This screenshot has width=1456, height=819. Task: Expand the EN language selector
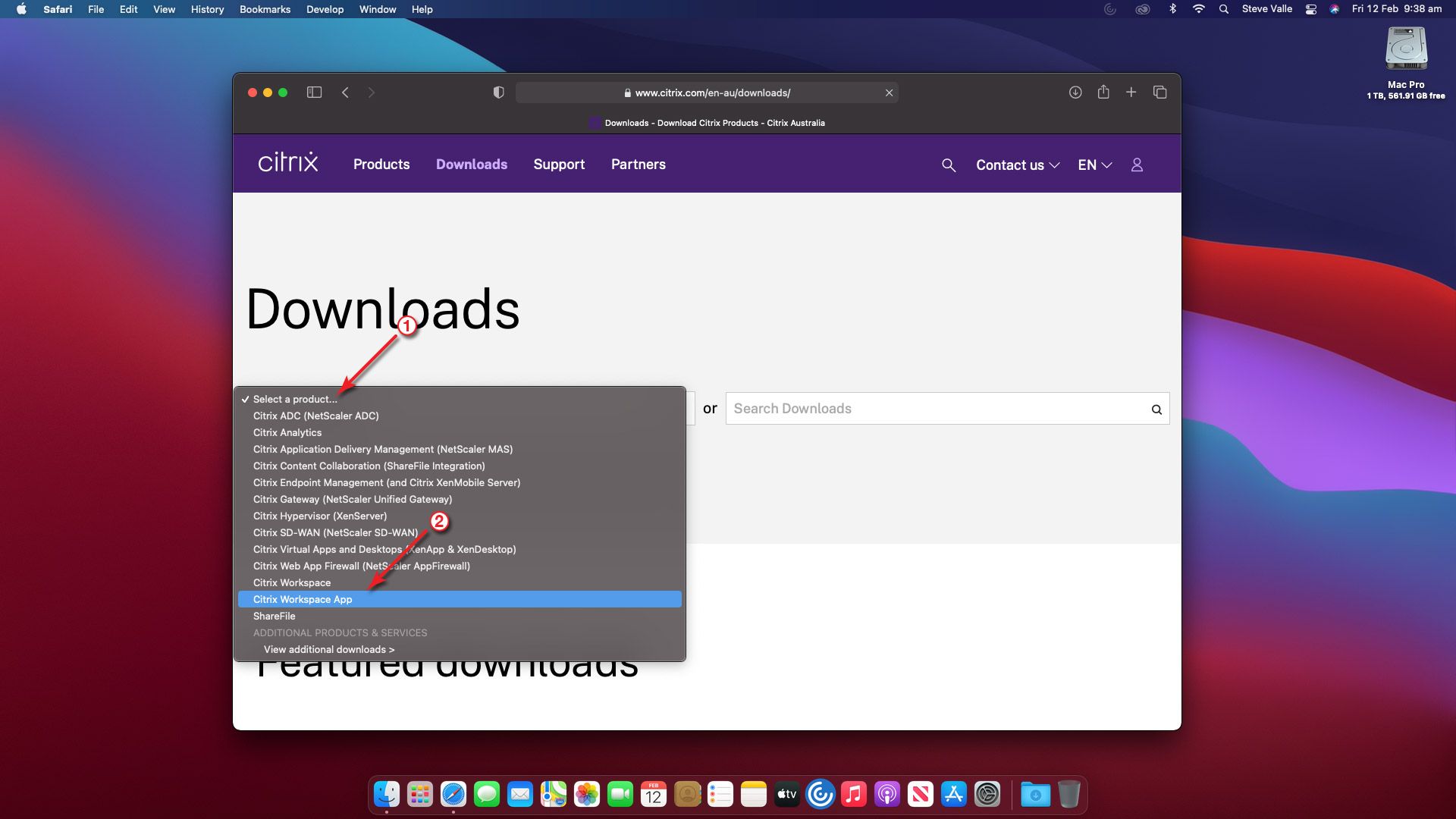(x=1094, y=165)
